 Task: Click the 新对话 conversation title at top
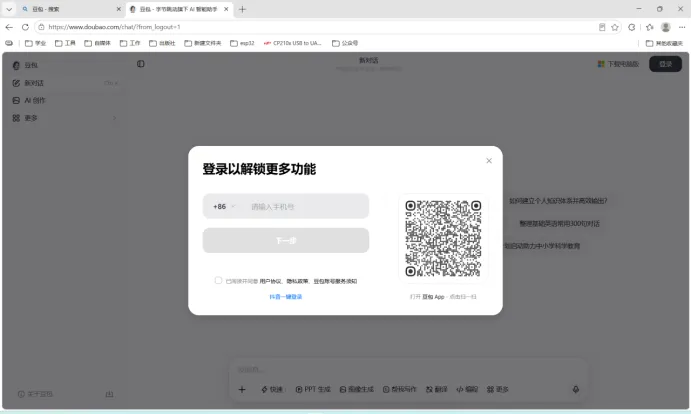tap(369, 60)
